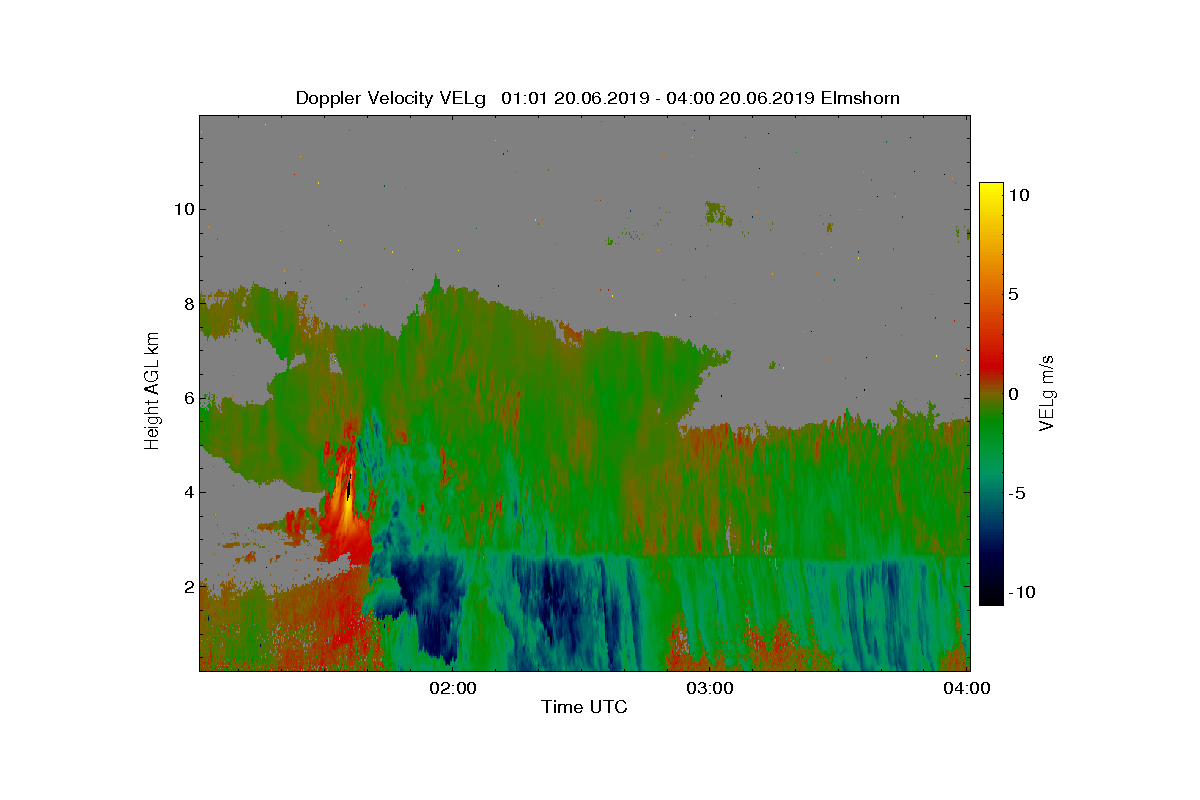Click the "04:00" time tick label

(x=969, y=688)
